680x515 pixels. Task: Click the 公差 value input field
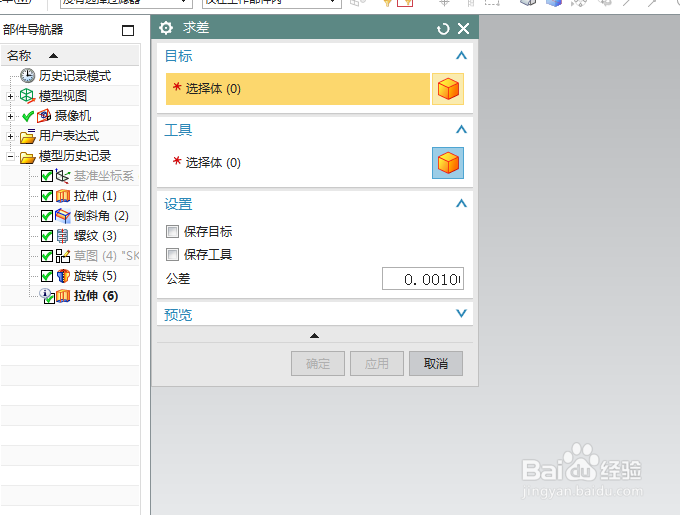[423, 279]
